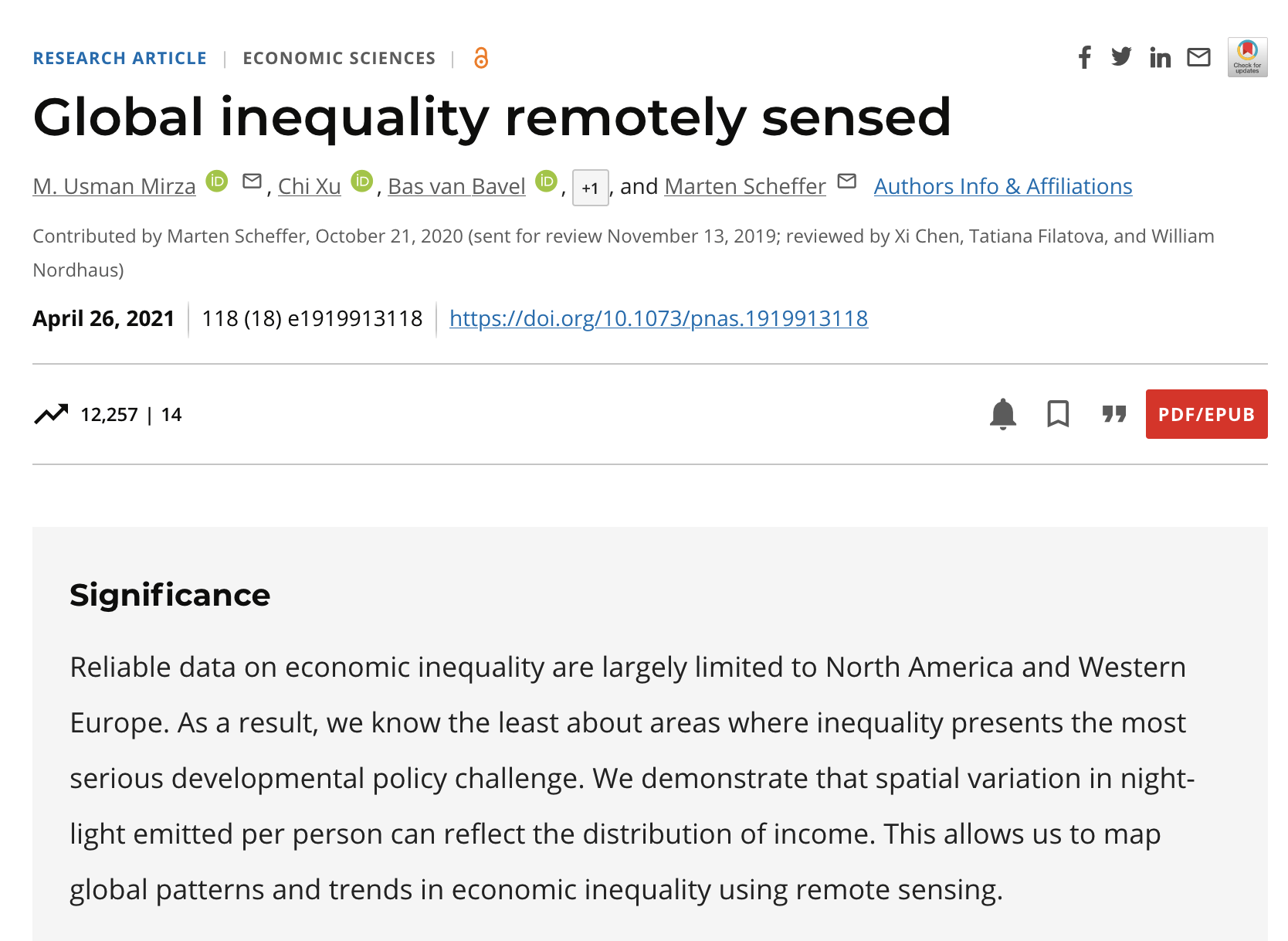This screenshot has height=941, width=1288.
Task: Share article on LinkedIn
Action: (x=1160, y=57)
